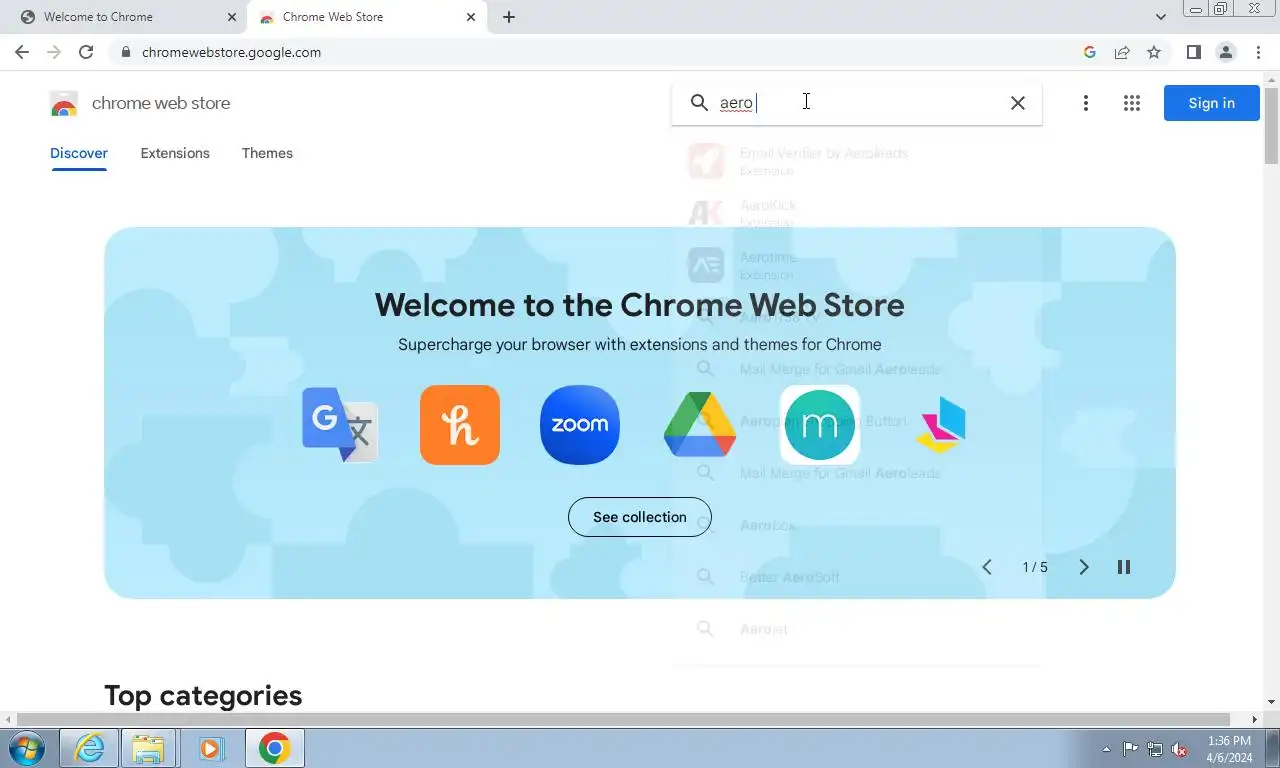
Task: Open the web store more options menu
Action: point(1086,103)
